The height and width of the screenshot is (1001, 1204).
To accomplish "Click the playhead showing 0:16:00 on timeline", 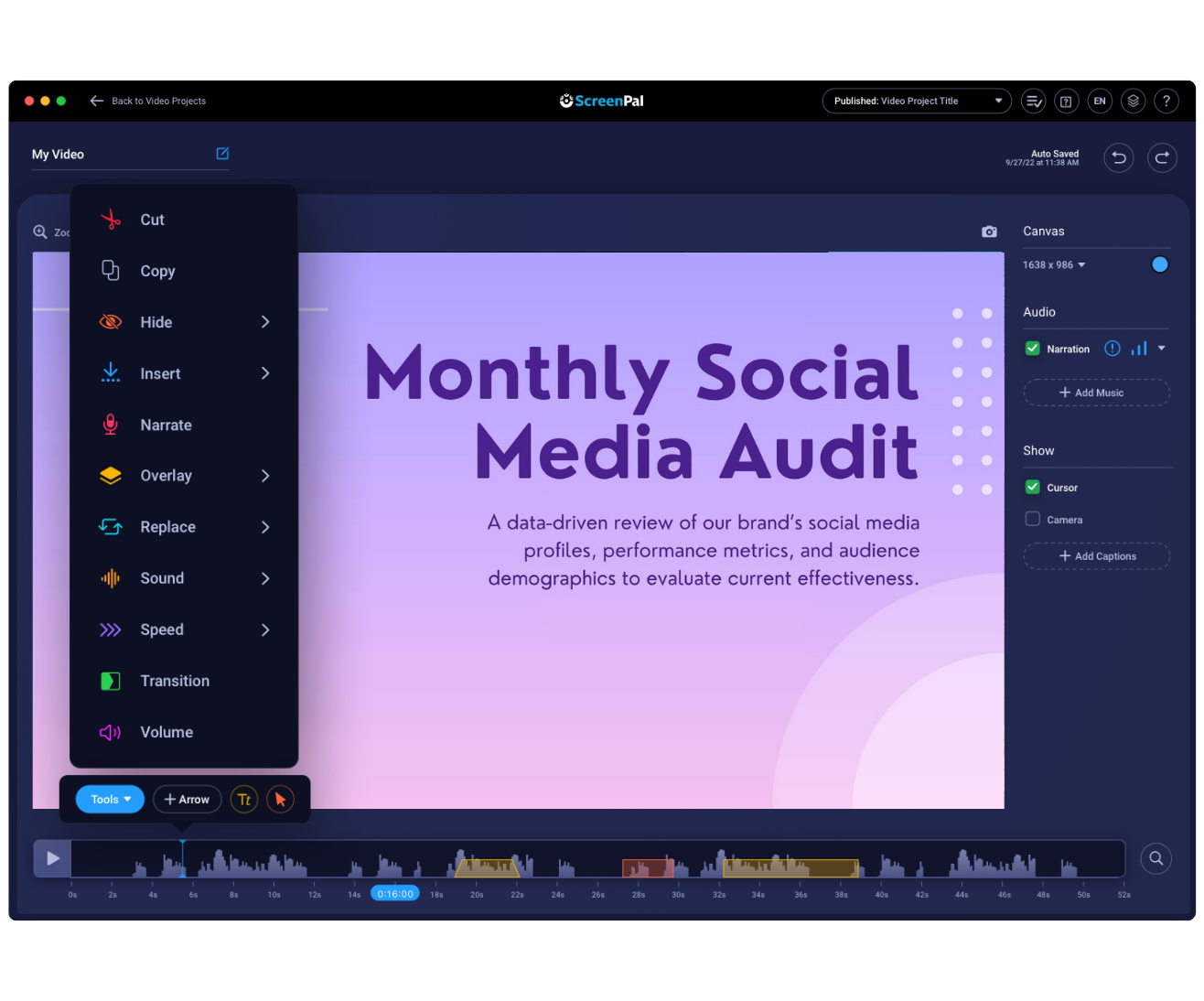I will click(394, 894).
